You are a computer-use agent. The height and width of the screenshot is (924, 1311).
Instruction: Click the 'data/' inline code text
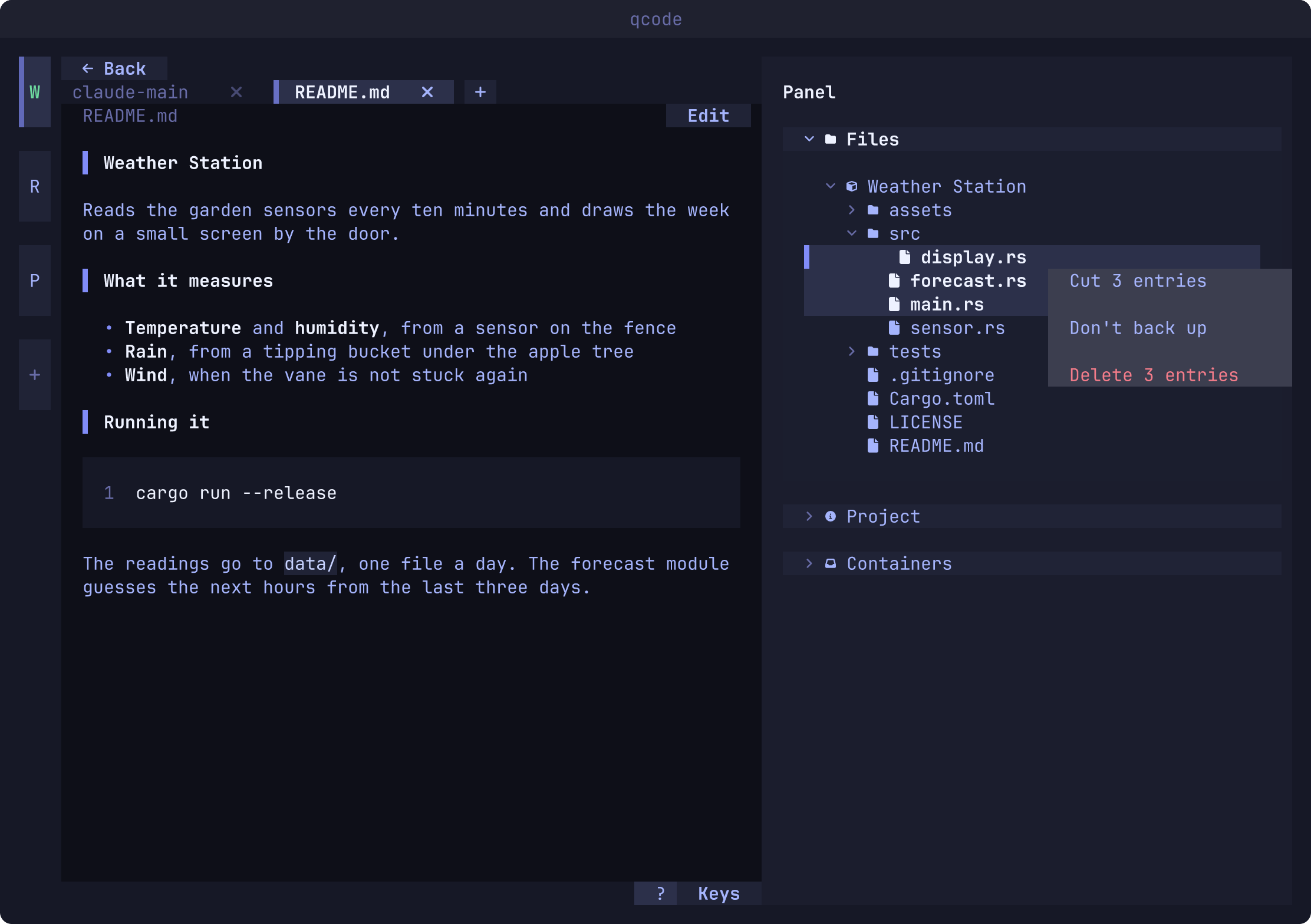point(311,563)
